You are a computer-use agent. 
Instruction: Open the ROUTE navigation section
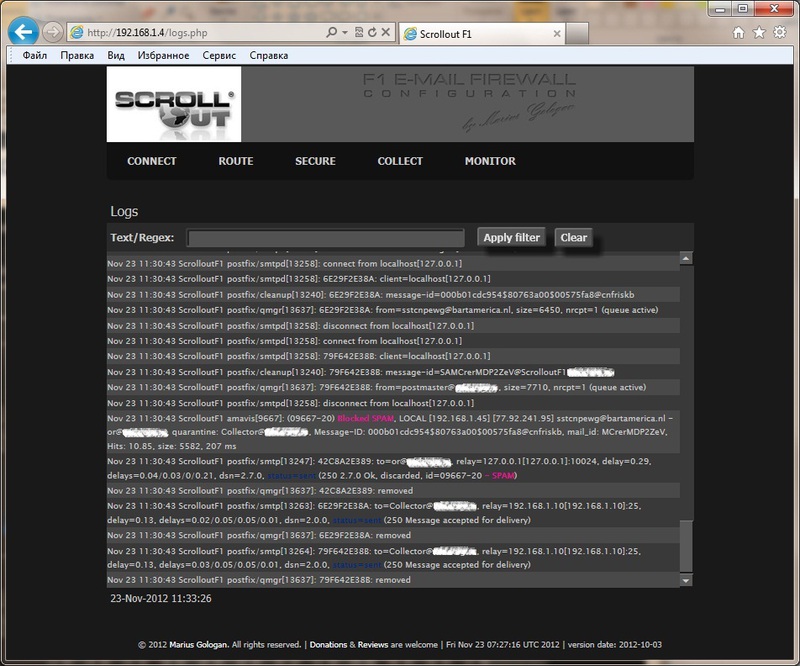(236, 161)
